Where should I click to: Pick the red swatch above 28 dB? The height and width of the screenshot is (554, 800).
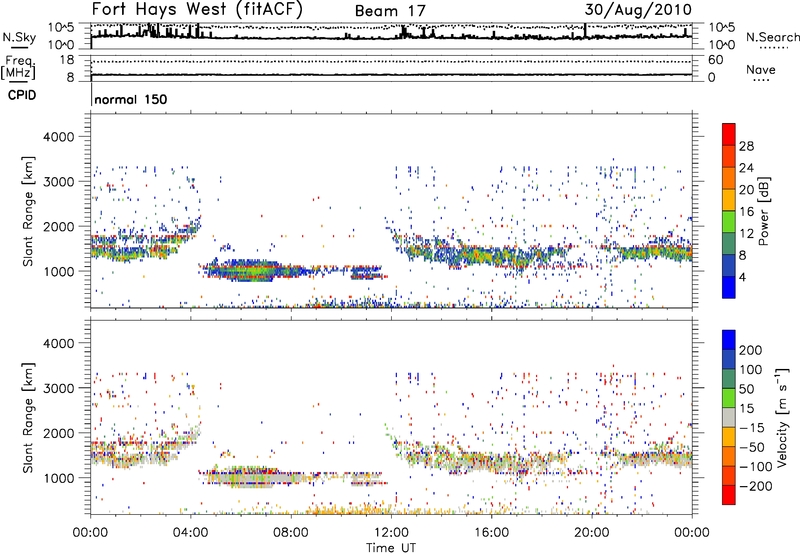(729, 133)
